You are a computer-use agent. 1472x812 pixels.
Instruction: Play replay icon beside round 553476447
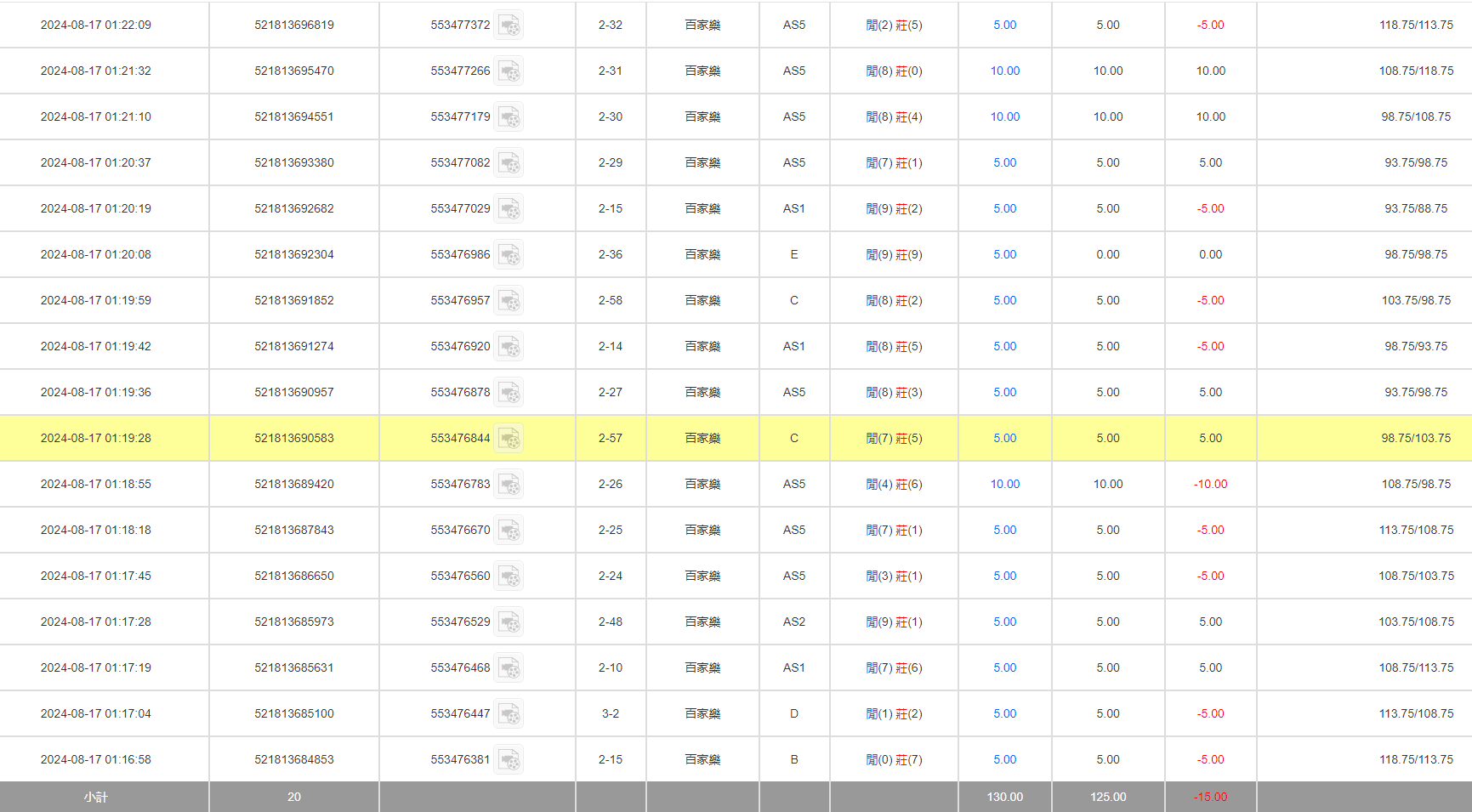click(509, 714)
